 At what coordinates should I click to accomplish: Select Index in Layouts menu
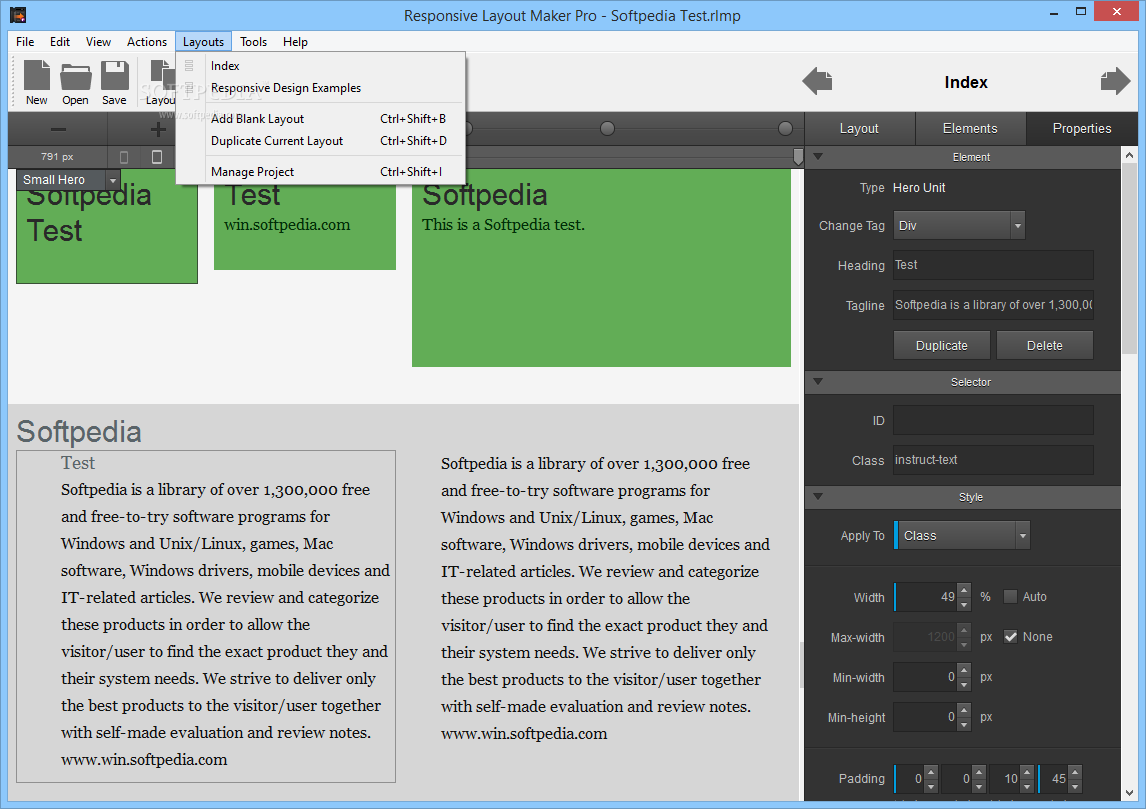[x=320, y=66]
